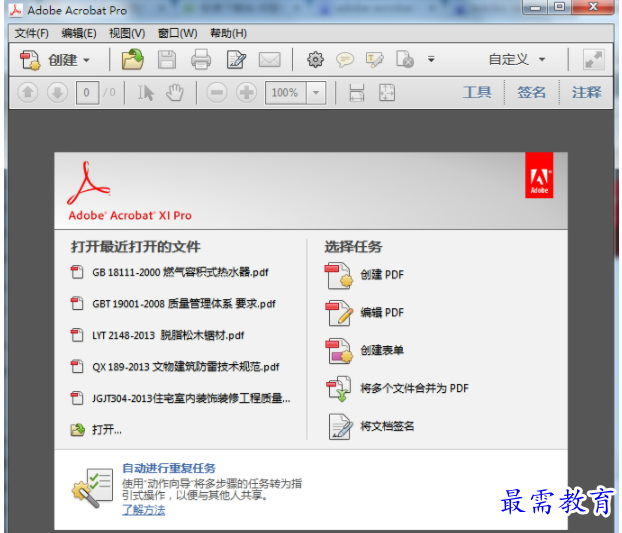The height and width of the screenshot is (533, 622).
Task: Click the previous page up arrow
Action: [28, 93]
